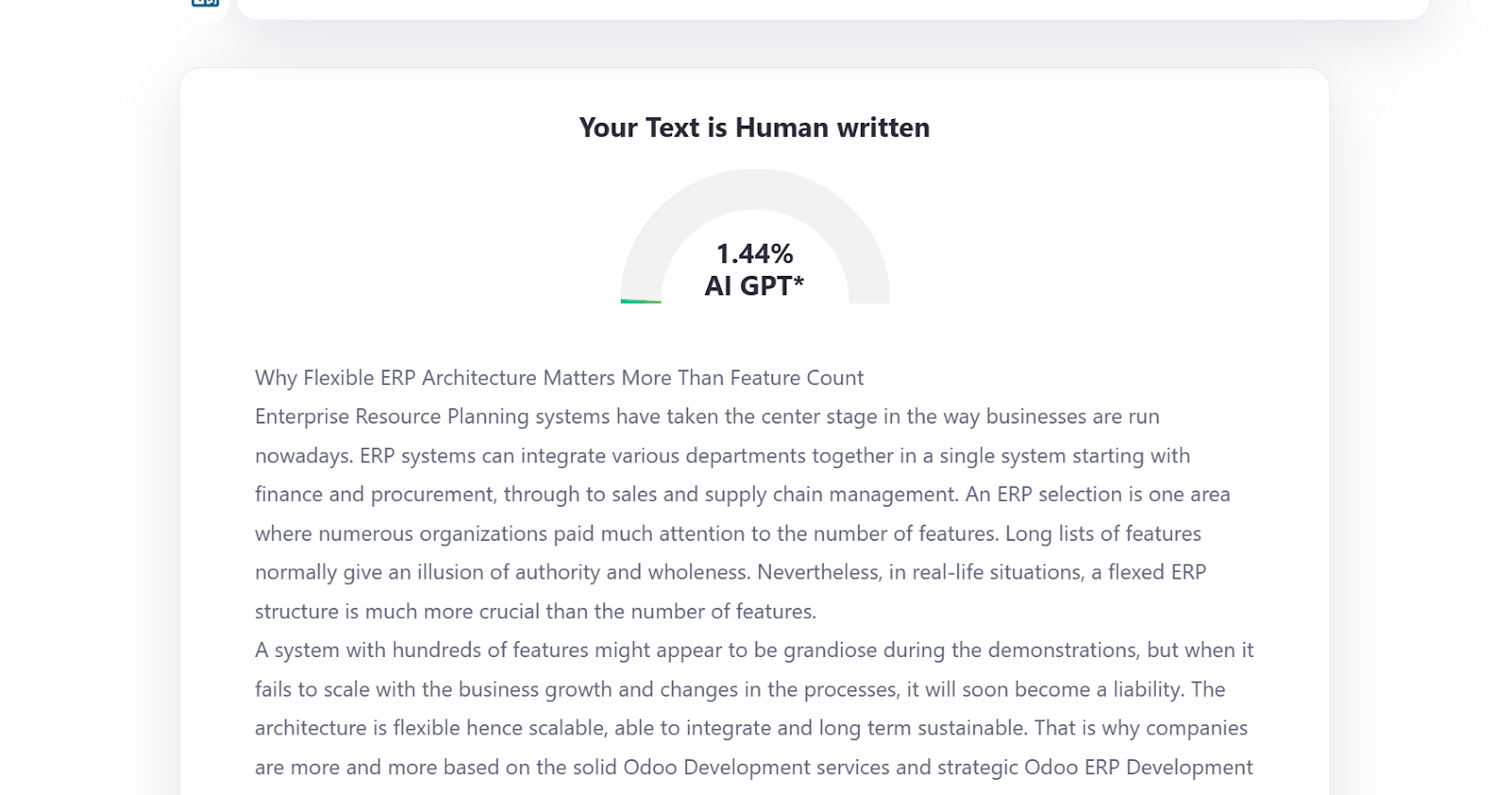Select the Why Flexible ERP Architecture heading

[558, 377]
